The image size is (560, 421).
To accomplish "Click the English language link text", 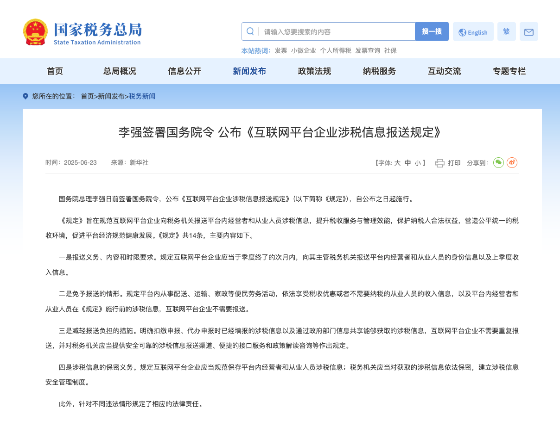I will coord(478,32).
